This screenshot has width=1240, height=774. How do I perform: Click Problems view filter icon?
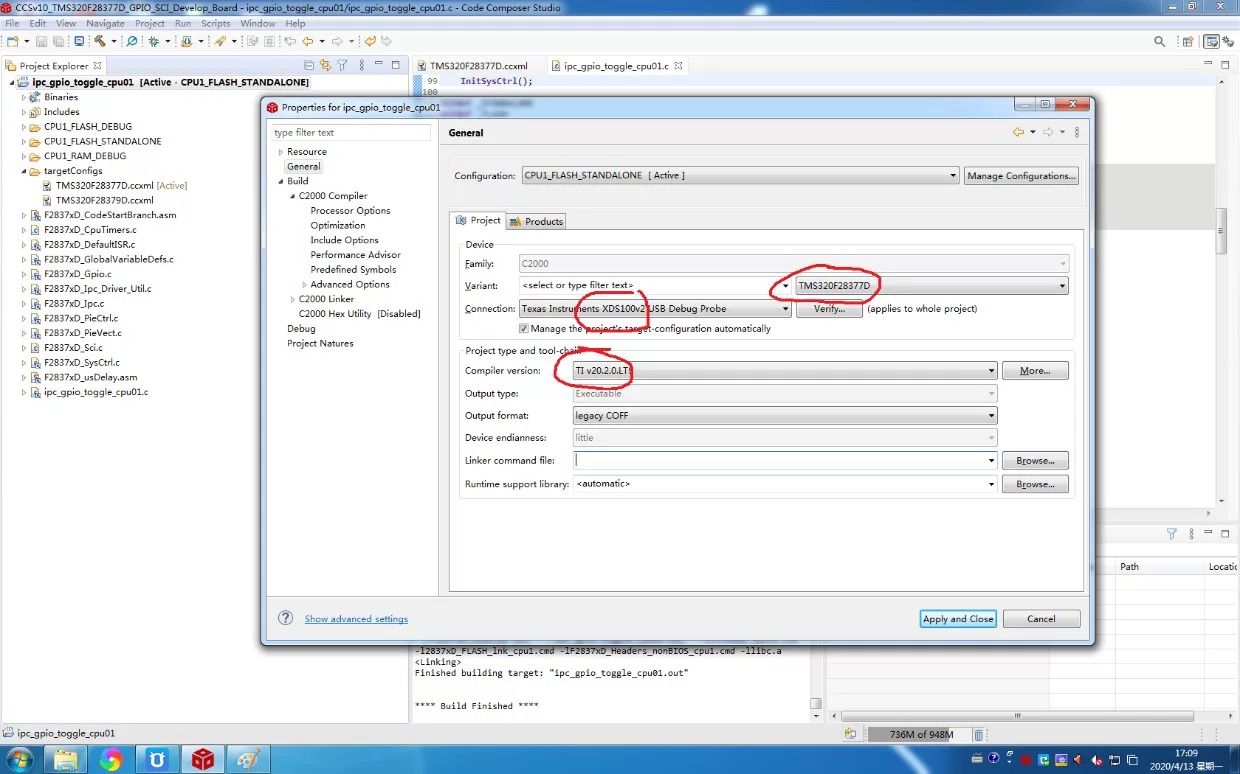pyautogui.click(x=1172, y=534)
